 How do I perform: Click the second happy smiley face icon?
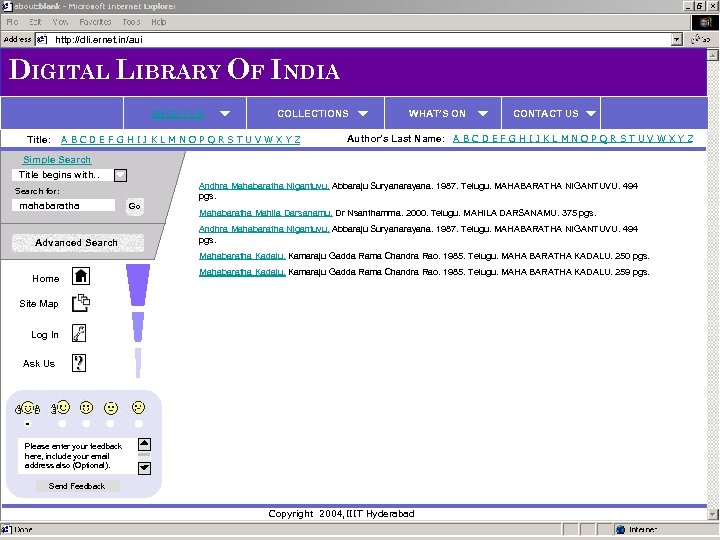coord(61,407)
